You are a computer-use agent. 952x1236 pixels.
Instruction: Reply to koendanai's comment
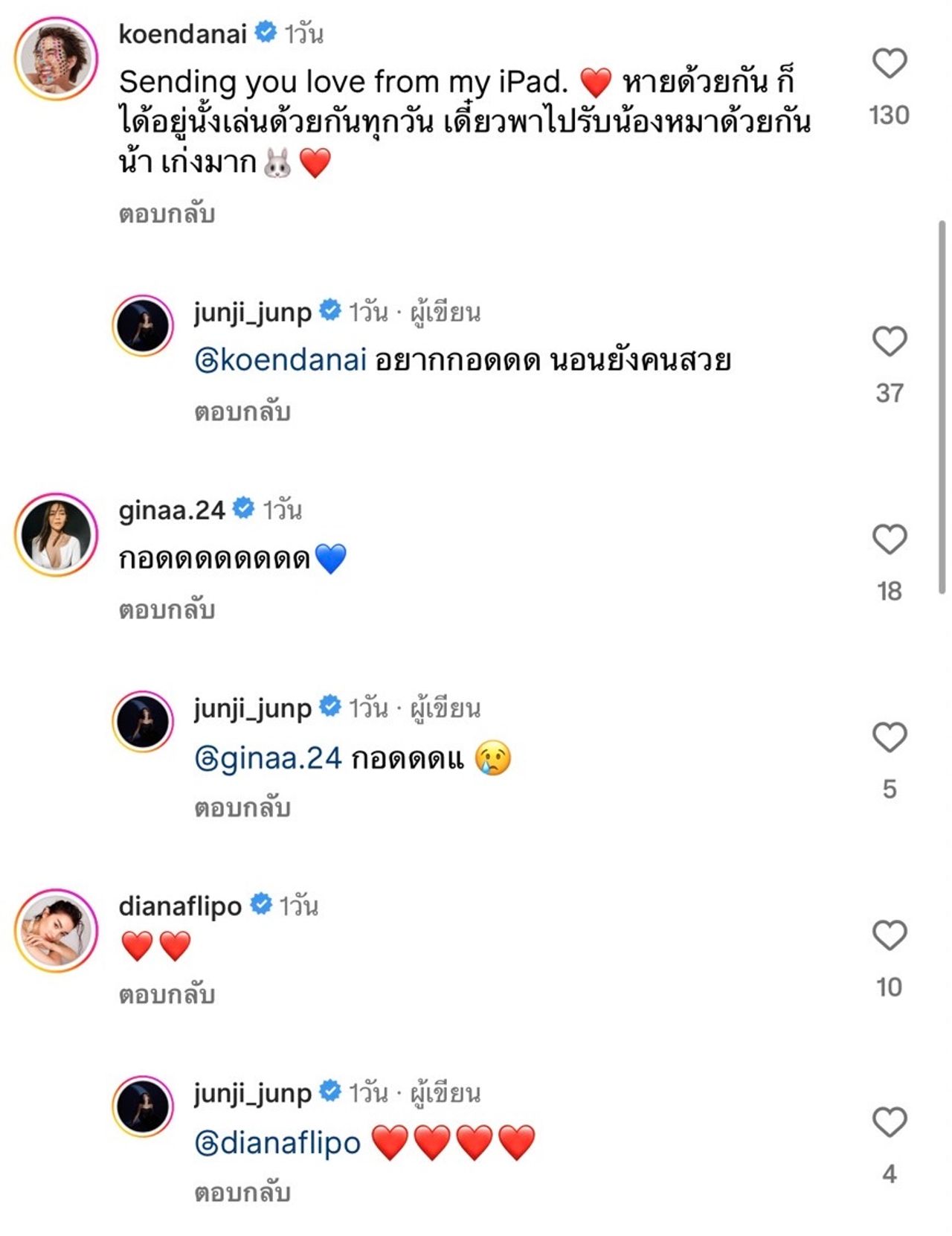[167, 214]
